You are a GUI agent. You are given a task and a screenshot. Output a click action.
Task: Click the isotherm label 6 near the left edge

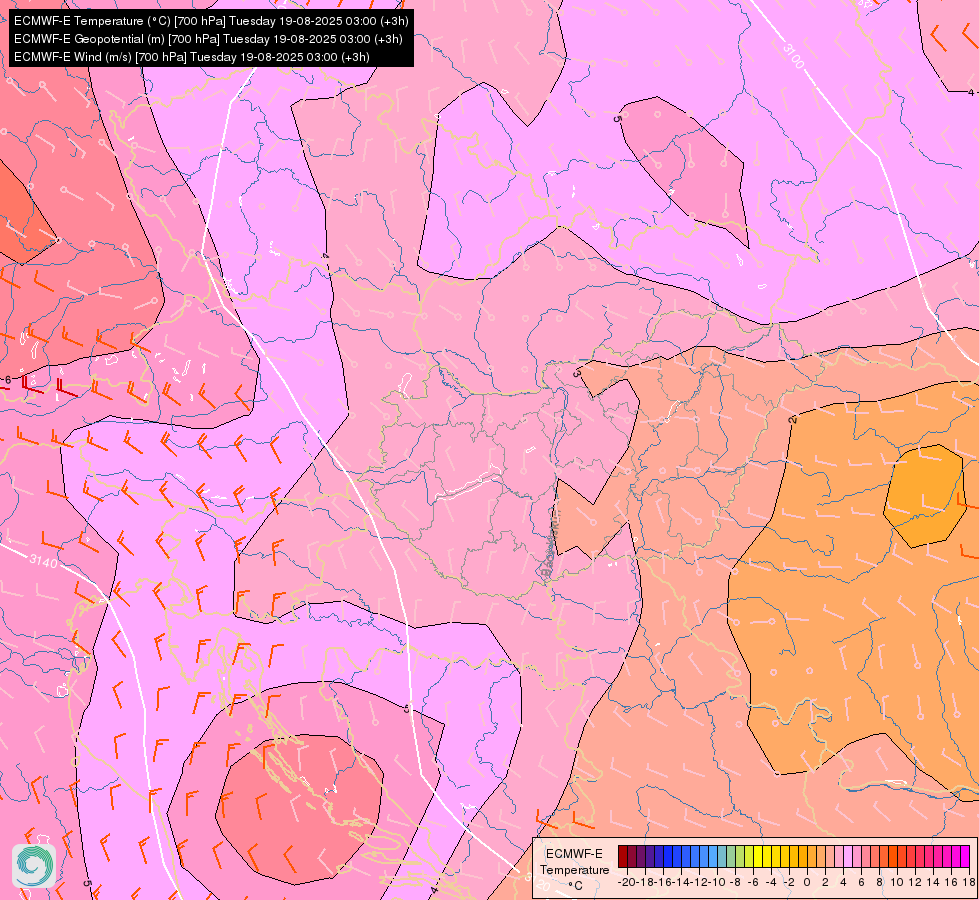point(7,380)
